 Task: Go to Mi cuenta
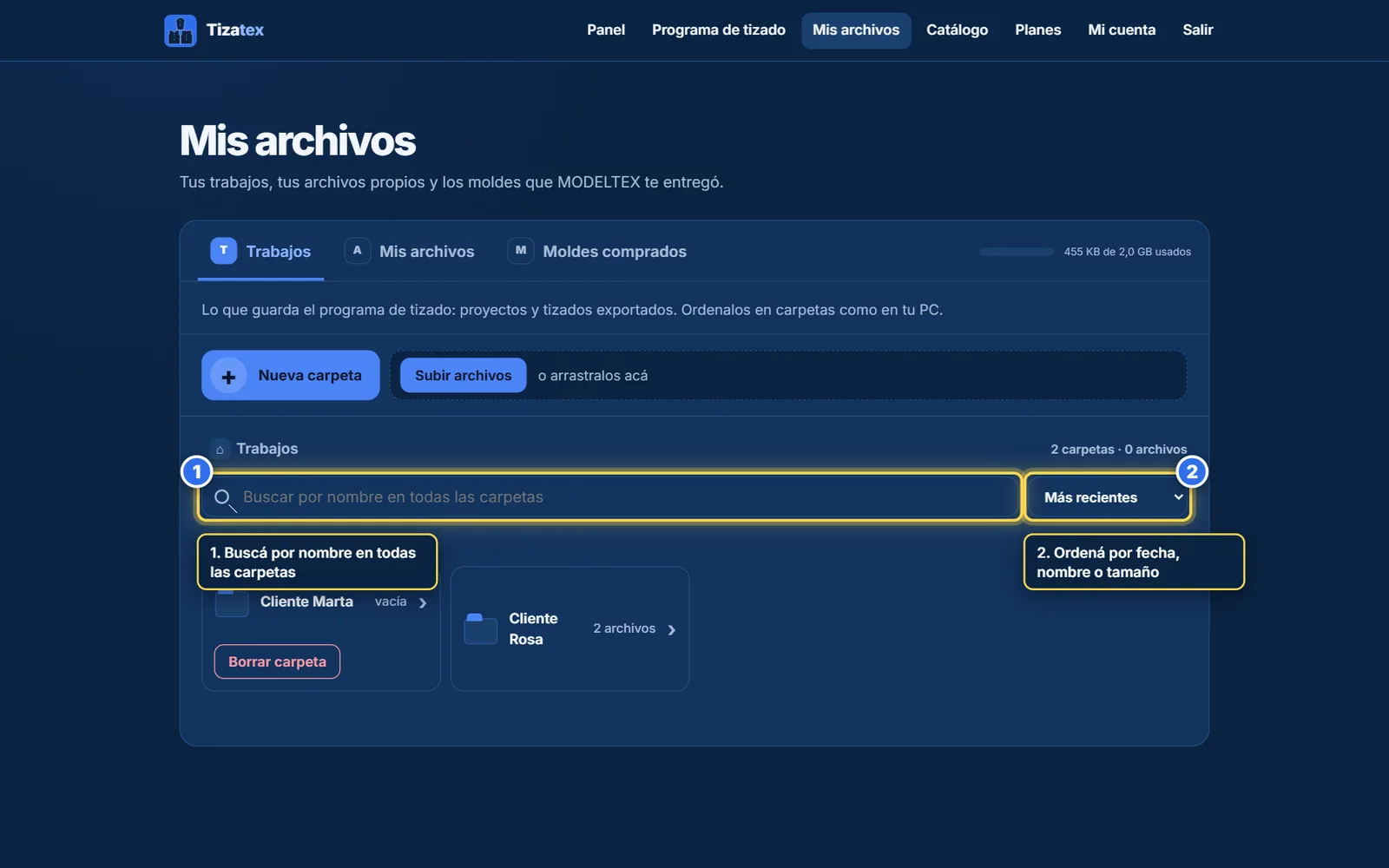point(1122,30)
